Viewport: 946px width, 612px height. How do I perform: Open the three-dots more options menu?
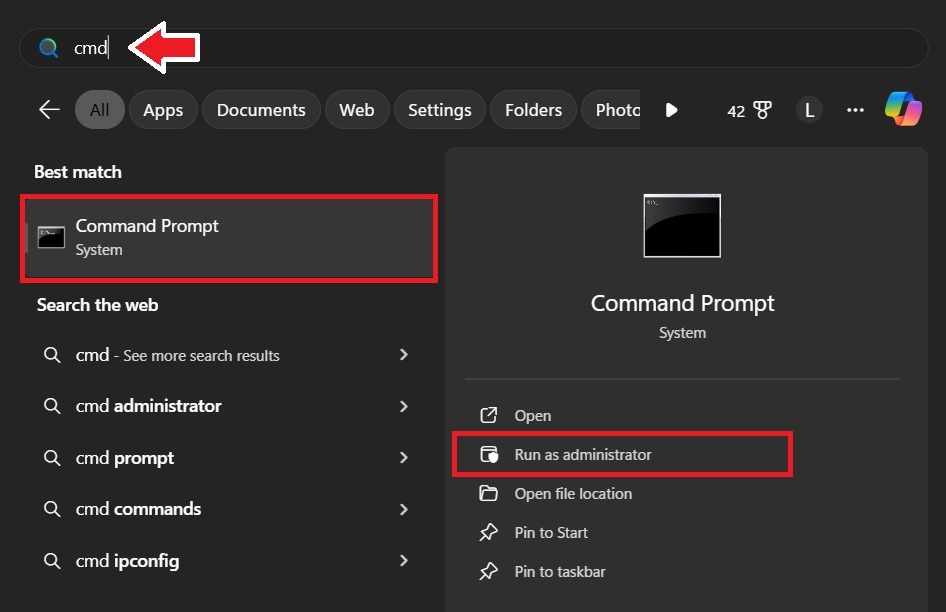(855, 110)
